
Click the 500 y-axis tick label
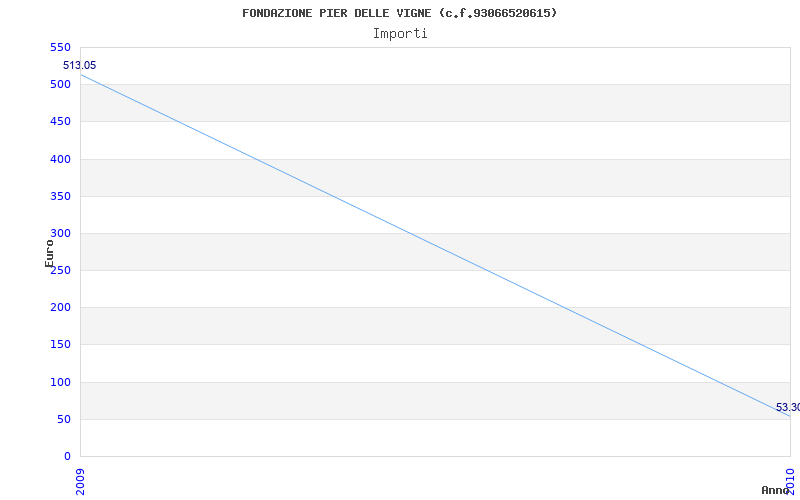click(60, 85)
